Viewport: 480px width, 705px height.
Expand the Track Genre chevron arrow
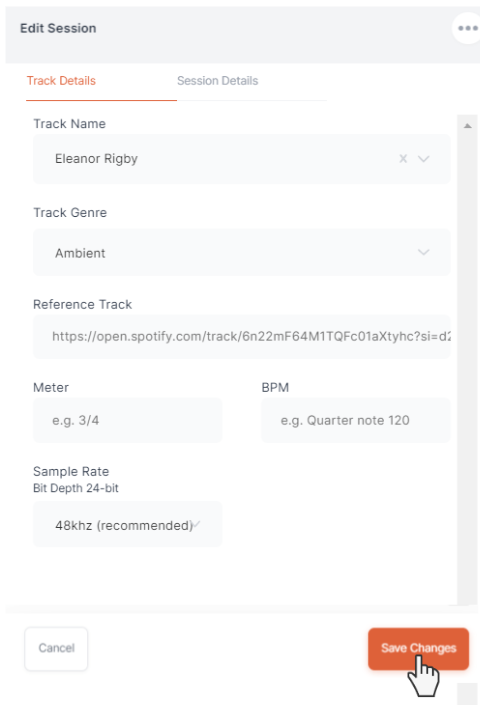pos(424,252)
